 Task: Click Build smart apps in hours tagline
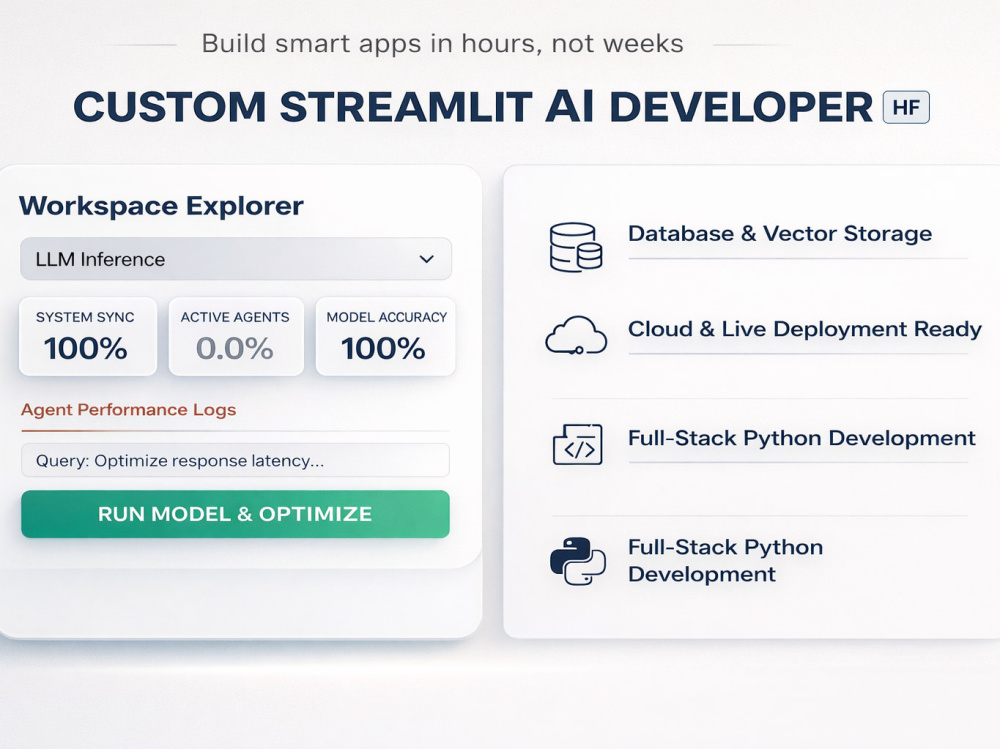pos(443,44)
